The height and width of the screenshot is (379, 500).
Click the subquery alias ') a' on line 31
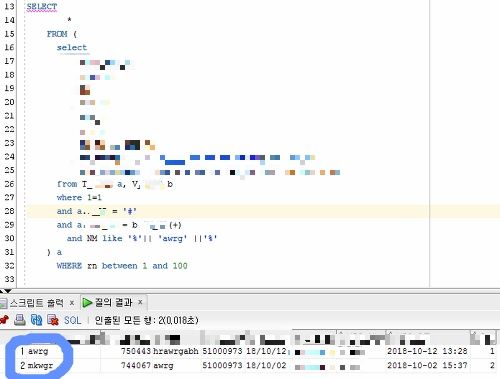[54, 252]
